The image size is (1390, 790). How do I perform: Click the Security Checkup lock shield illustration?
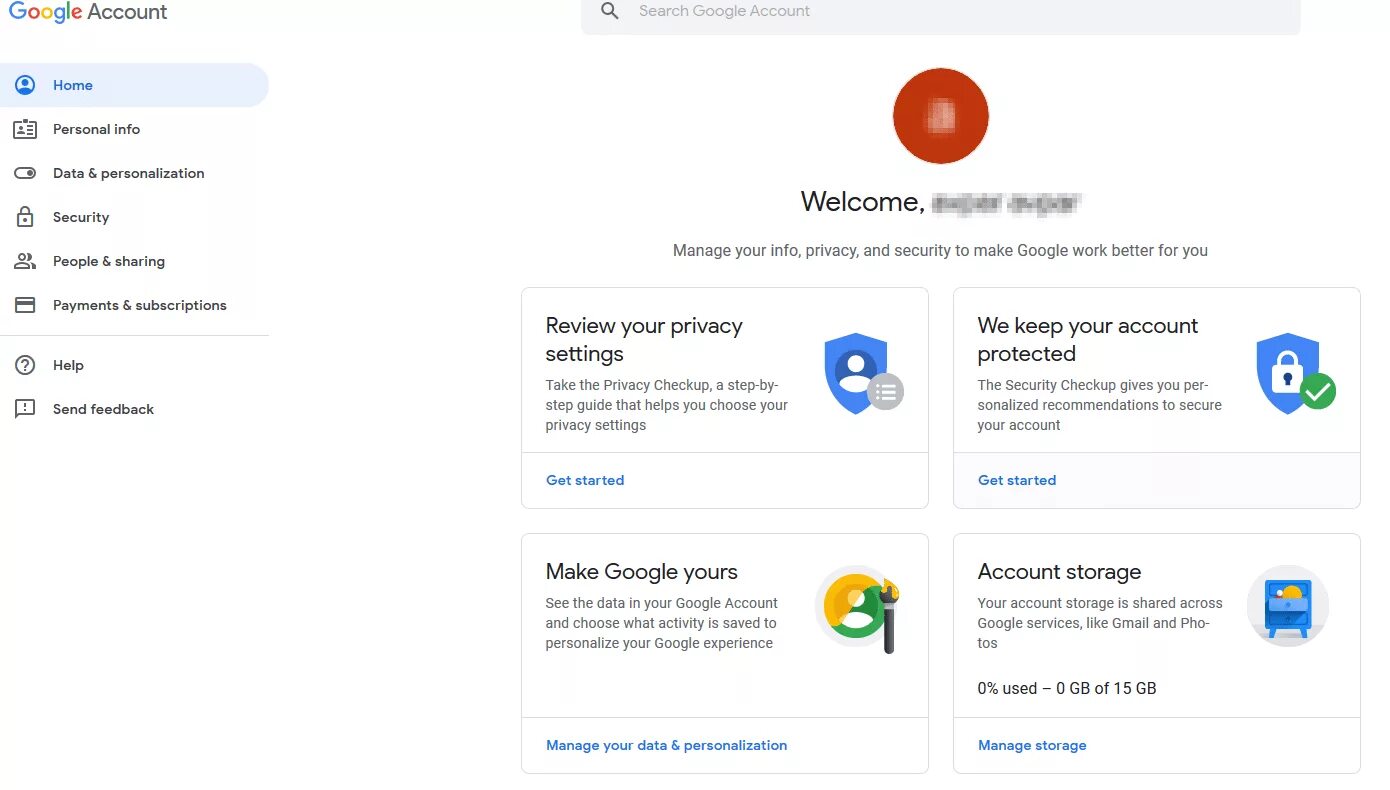[x=1296, y=373]
